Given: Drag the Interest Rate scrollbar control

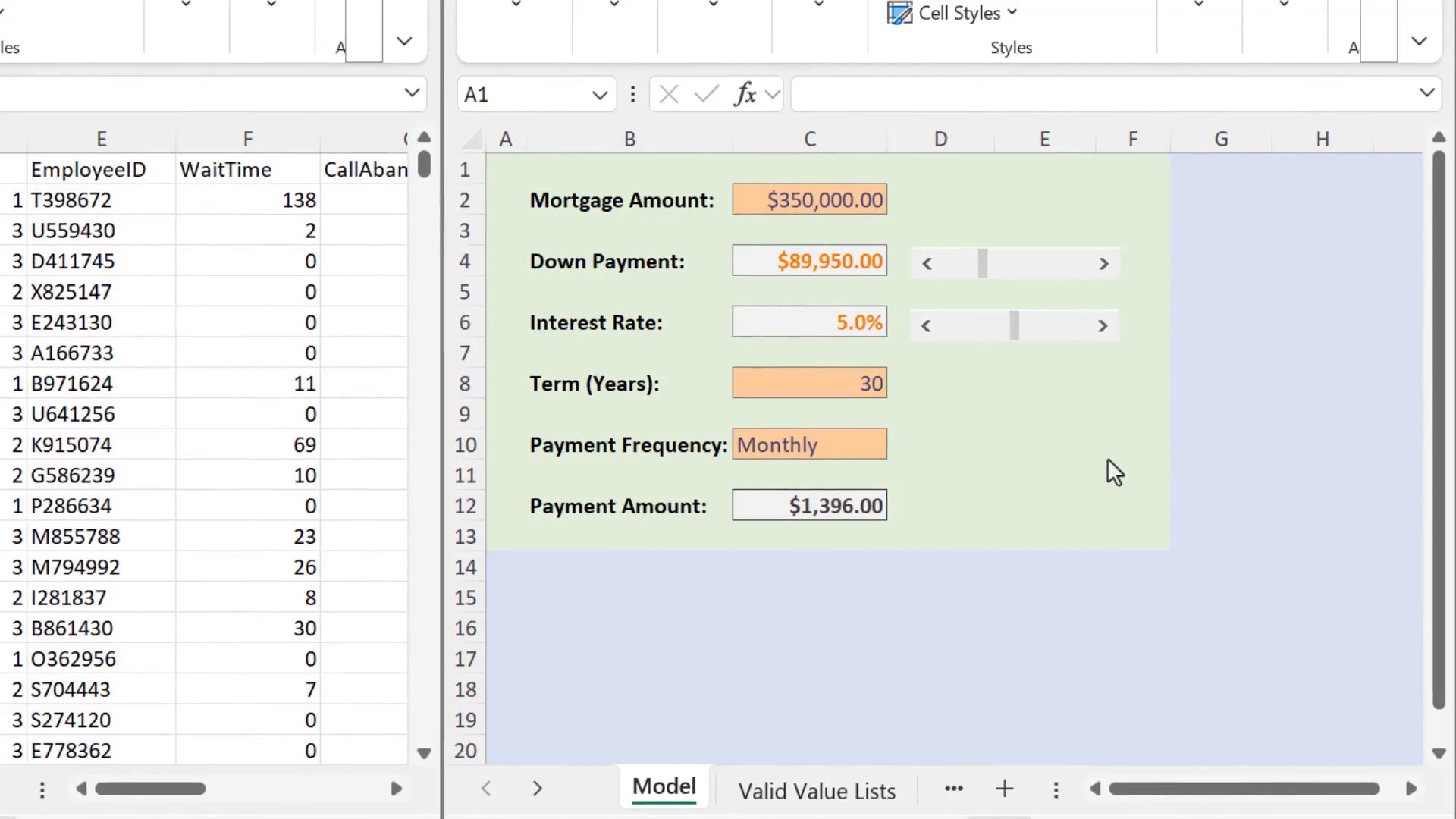Looking at the screenshot, I should point(1015,324).
